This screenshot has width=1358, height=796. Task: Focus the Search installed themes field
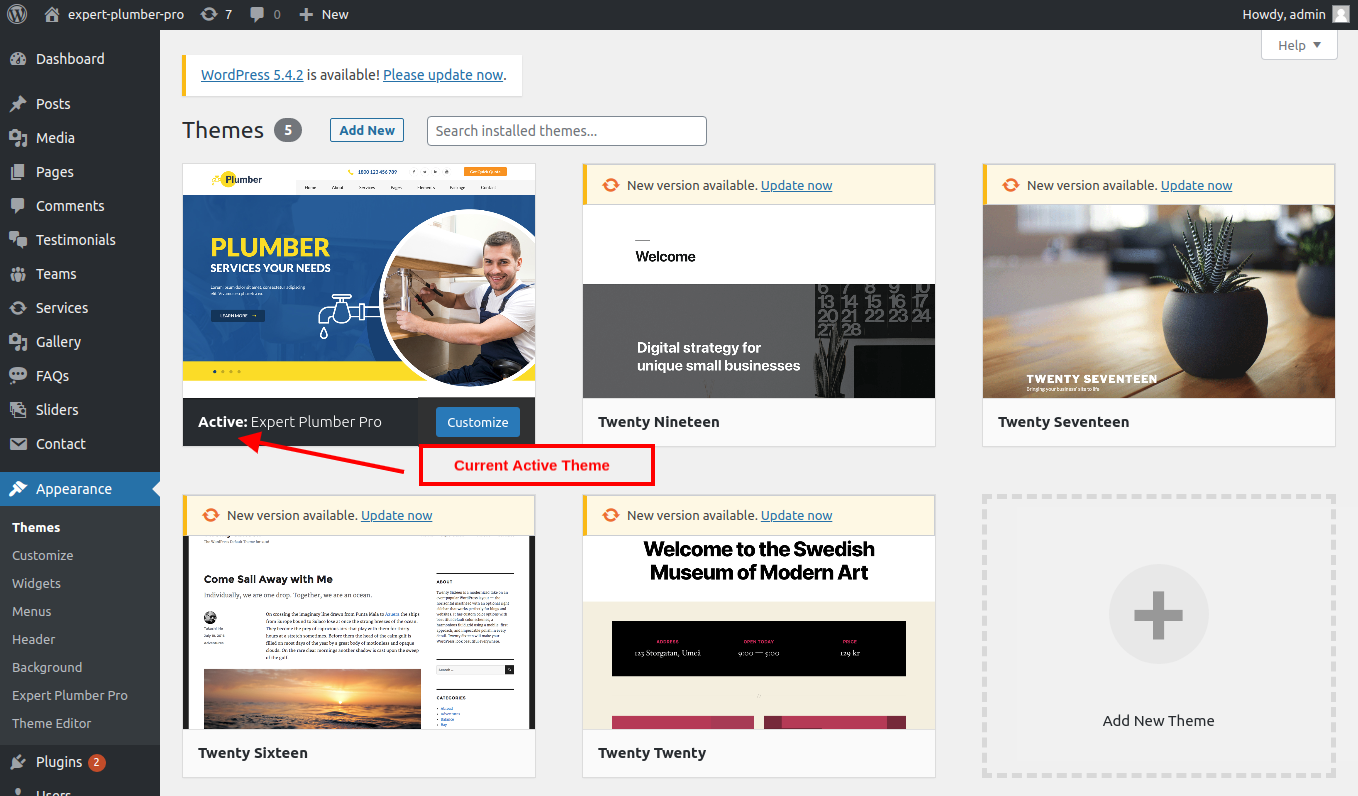pyautogui.click(x=567, y=131)
